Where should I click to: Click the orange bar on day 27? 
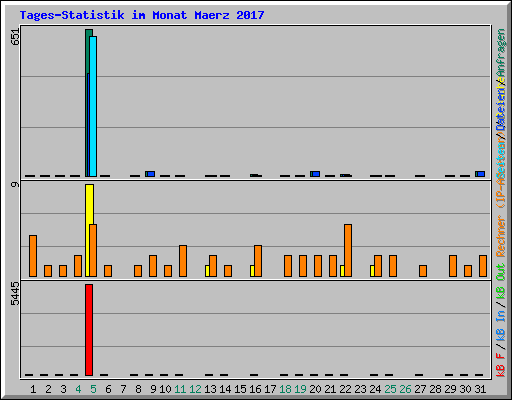(x=423, y=271)
